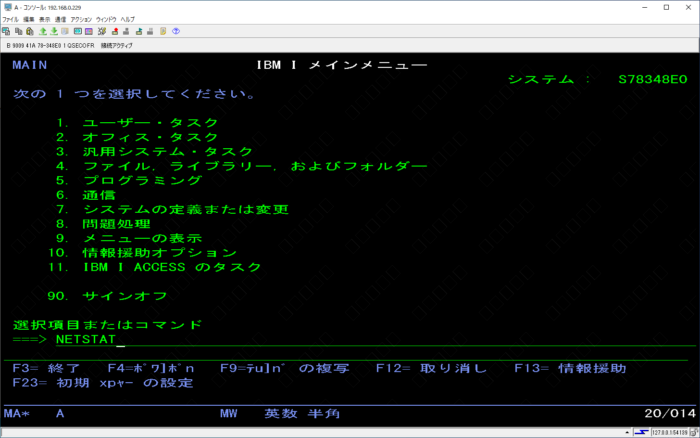Click F3= 終了 function key label

pyautogui.click(x=46, y=368)
